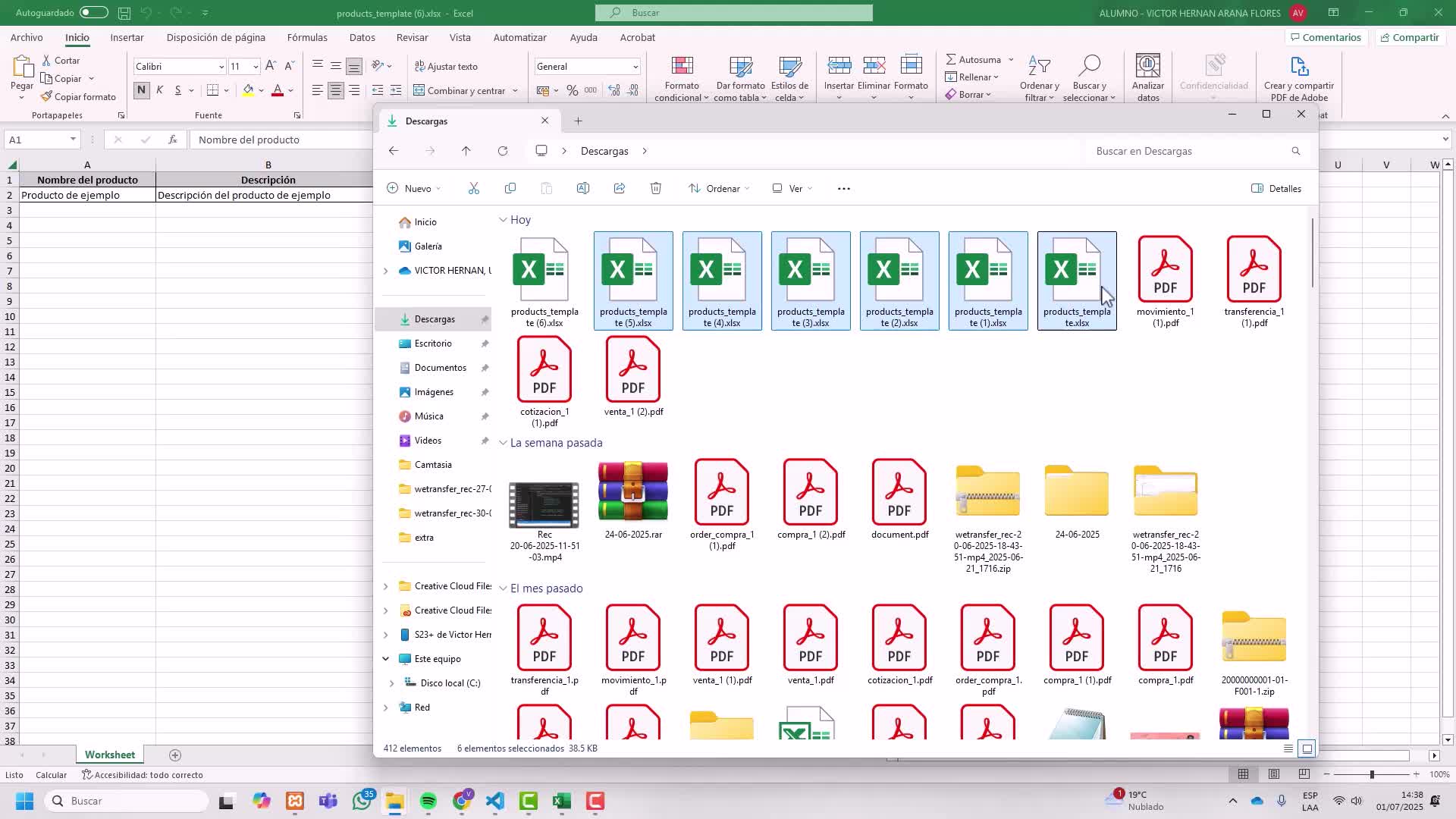Toggle Ajustar texto wrap text

click(x=446, y=67)
